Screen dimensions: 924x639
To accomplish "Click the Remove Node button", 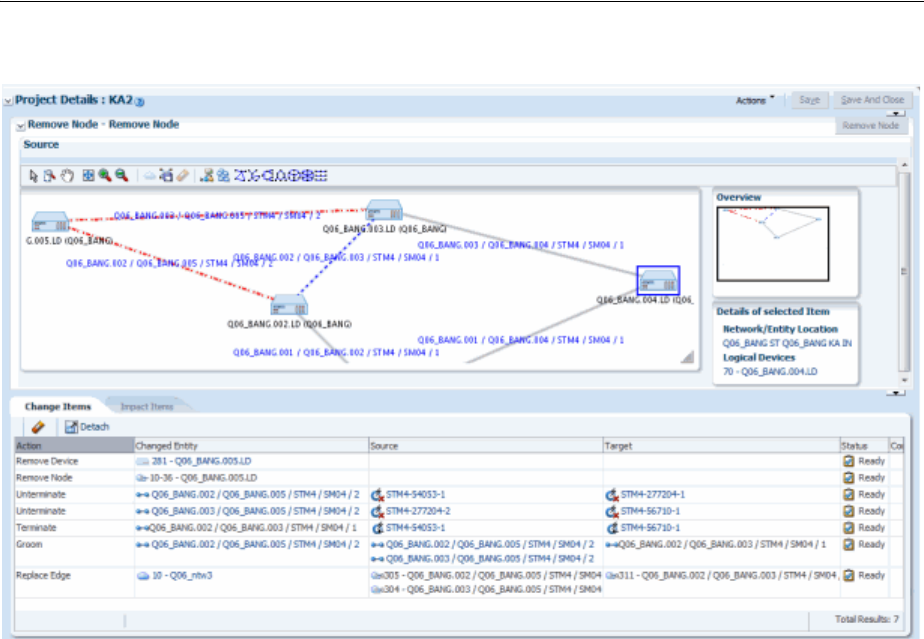I will [x=870, y=126].
